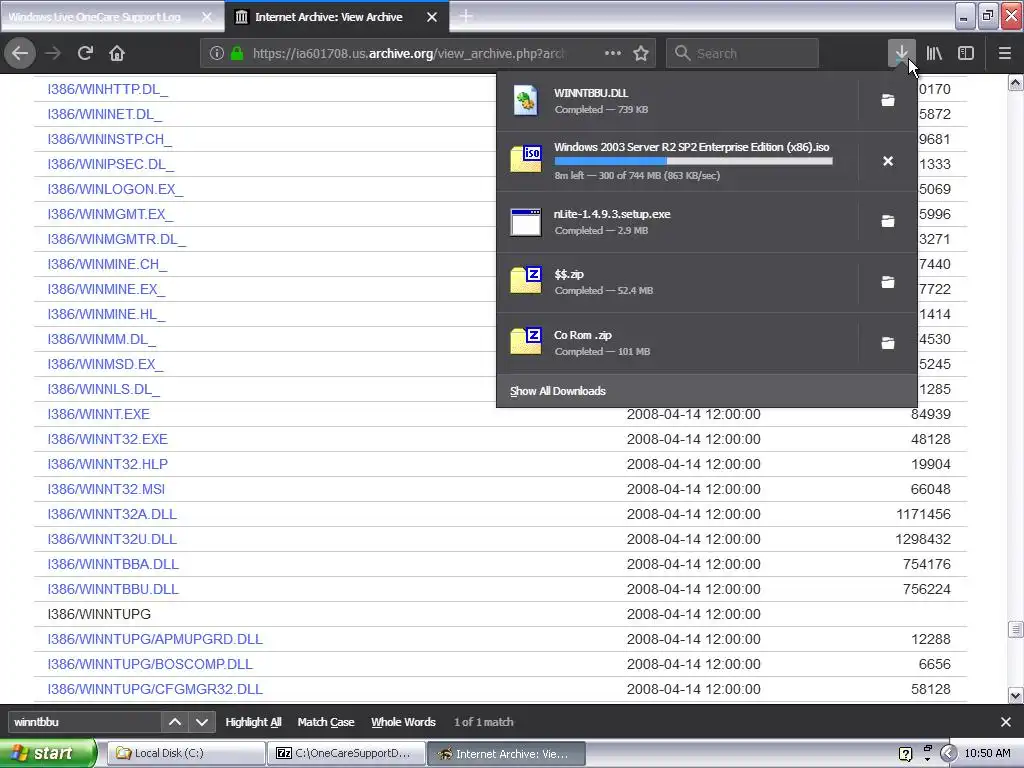Go back using the browser back arrow
The width and height of the screenshot is (1024, 768).
pos(20,53)
